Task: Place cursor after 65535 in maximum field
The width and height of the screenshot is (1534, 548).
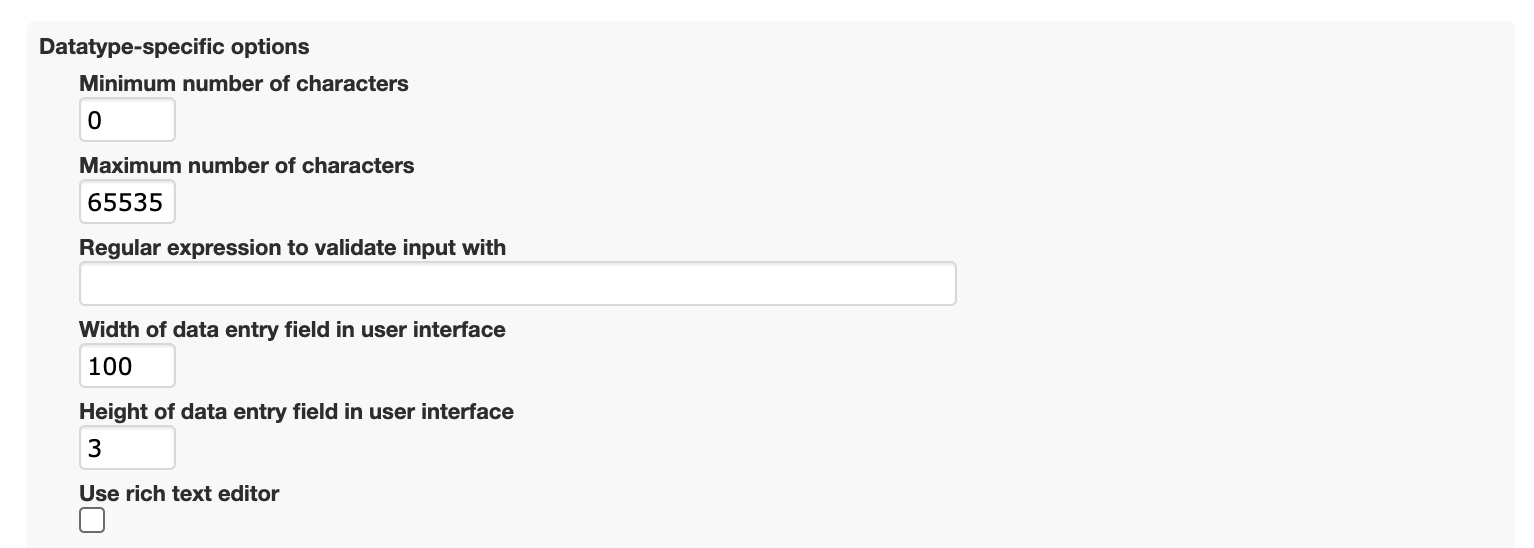Action: [x=166, y=202]
